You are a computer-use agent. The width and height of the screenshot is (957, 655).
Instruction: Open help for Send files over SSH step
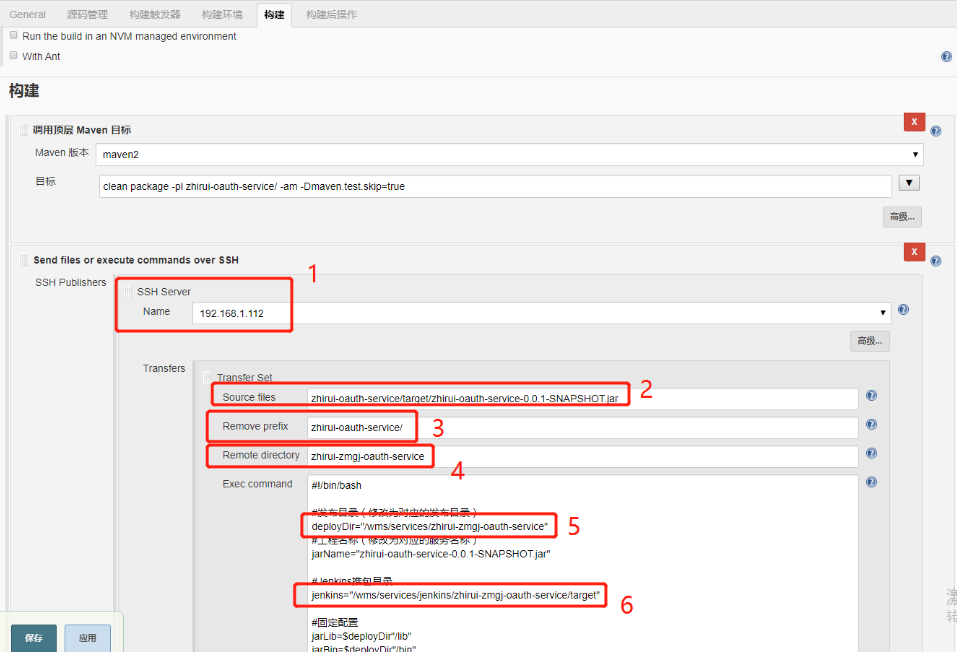(935, 261)
